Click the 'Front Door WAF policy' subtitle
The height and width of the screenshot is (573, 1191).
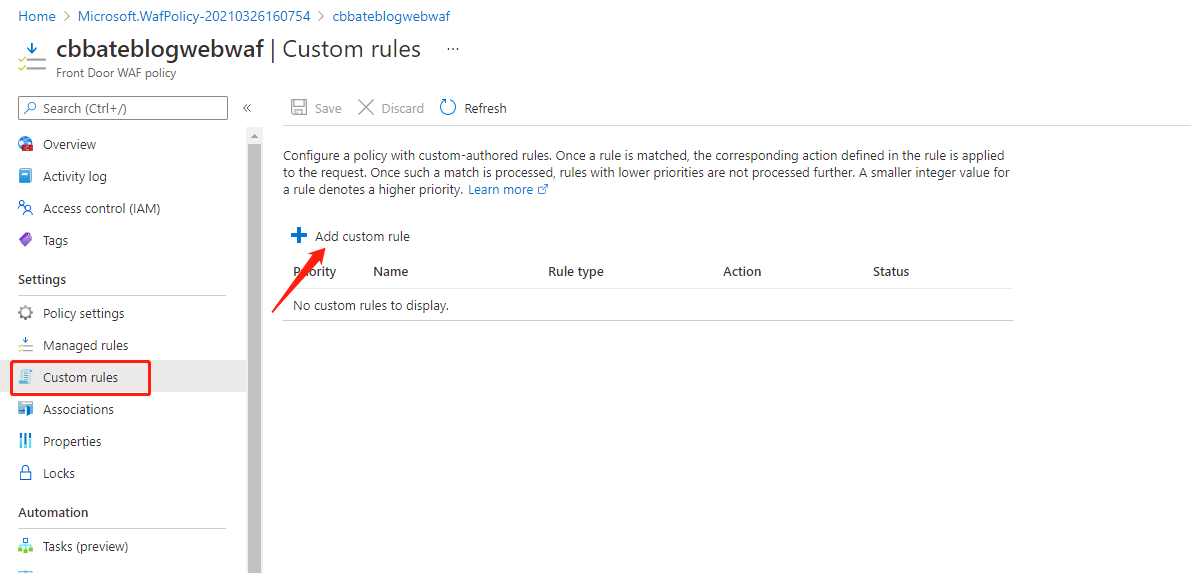(116, 73)
